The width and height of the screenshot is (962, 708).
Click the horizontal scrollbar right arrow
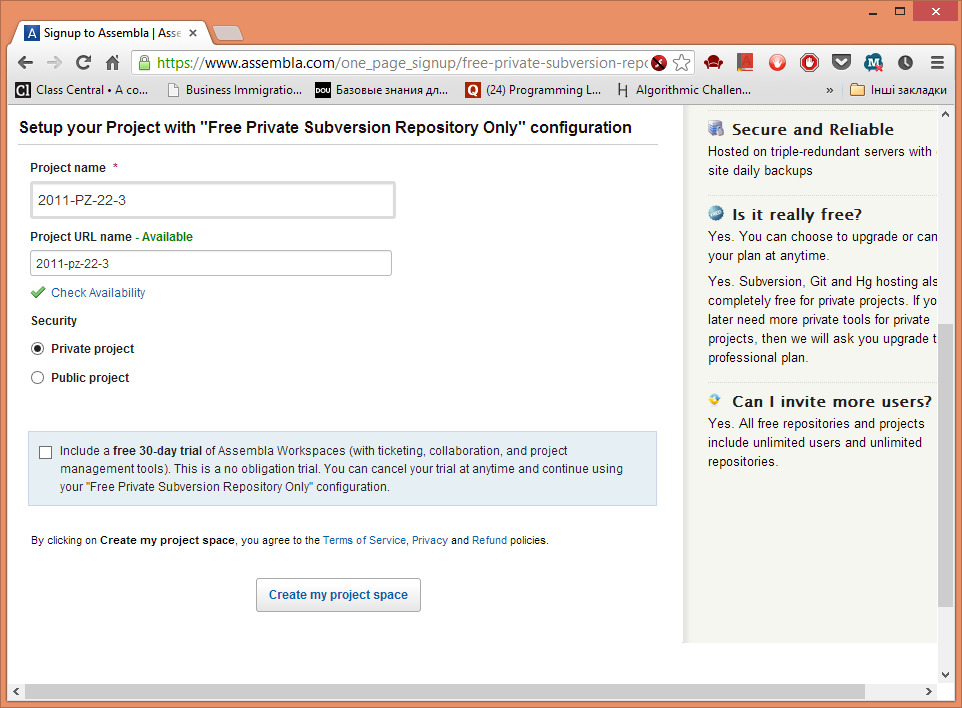click(x=928, y=691)
